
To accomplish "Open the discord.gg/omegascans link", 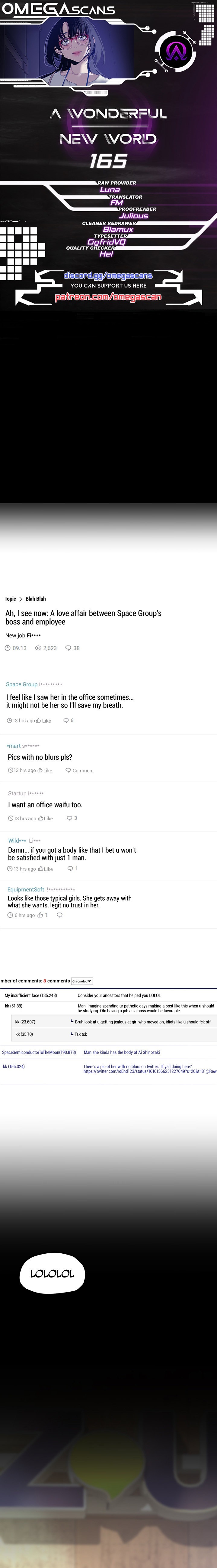I will pyautogui.click(x=108, y=276).
